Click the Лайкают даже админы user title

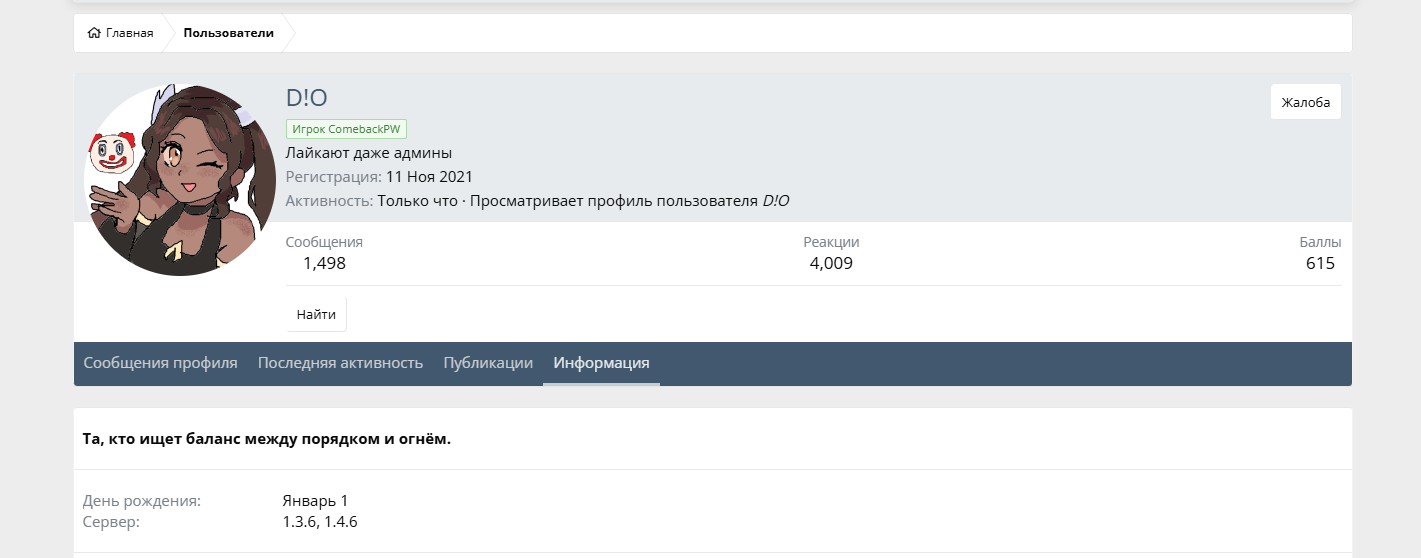pyautogui.click(x=369, y=153)
